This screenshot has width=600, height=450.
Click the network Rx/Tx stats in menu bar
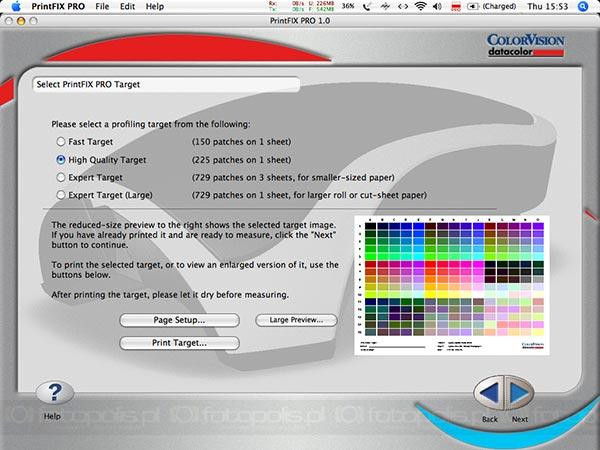click(x=301, y=6)
